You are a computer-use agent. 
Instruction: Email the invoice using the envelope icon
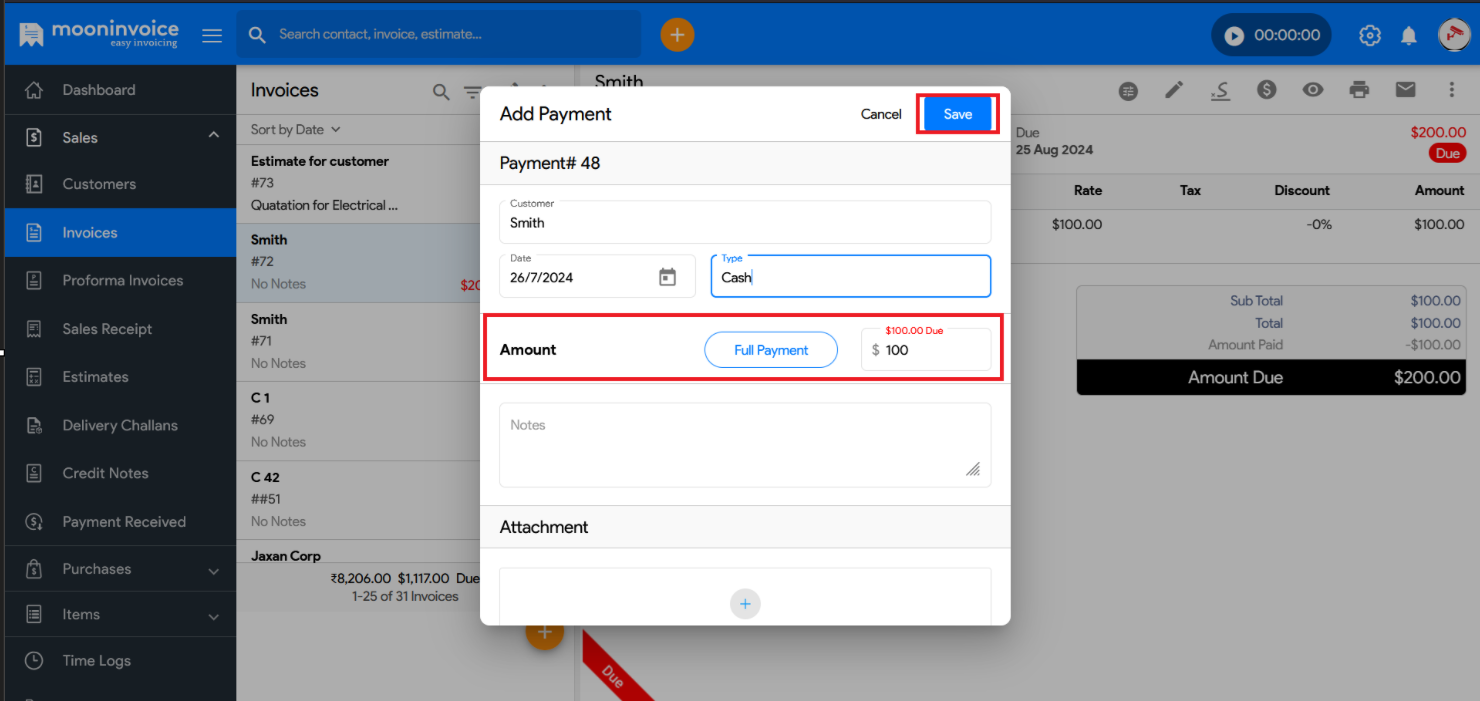click(x=1405, y=90)
